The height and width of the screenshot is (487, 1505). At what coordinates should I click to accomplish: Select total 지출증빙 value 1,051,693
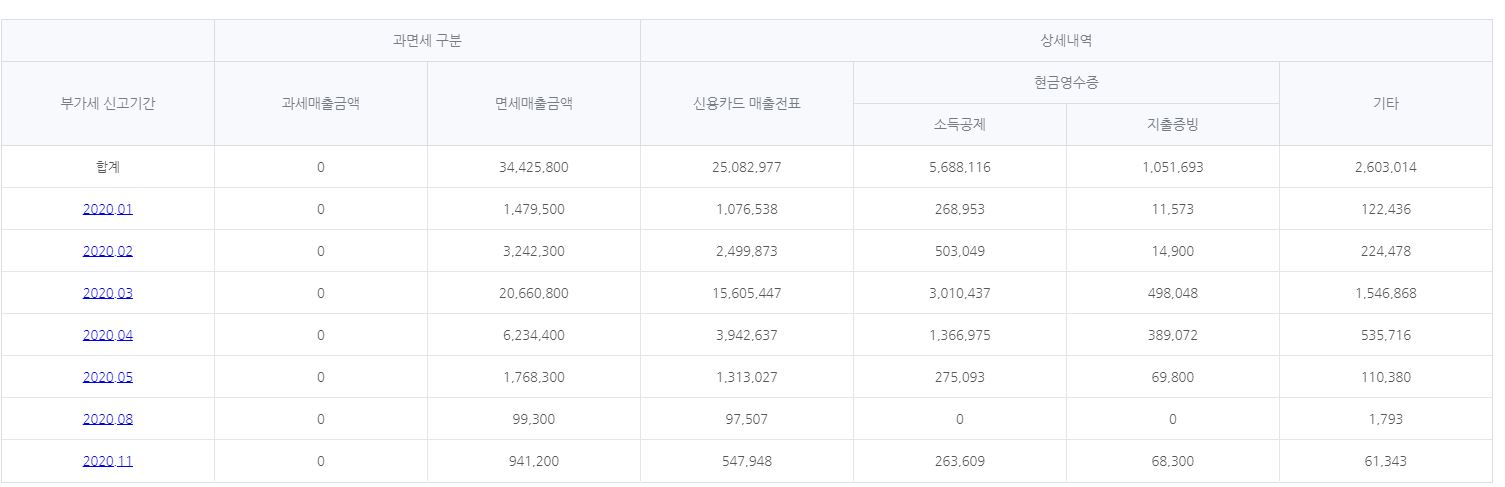(x=1172, y=167)
